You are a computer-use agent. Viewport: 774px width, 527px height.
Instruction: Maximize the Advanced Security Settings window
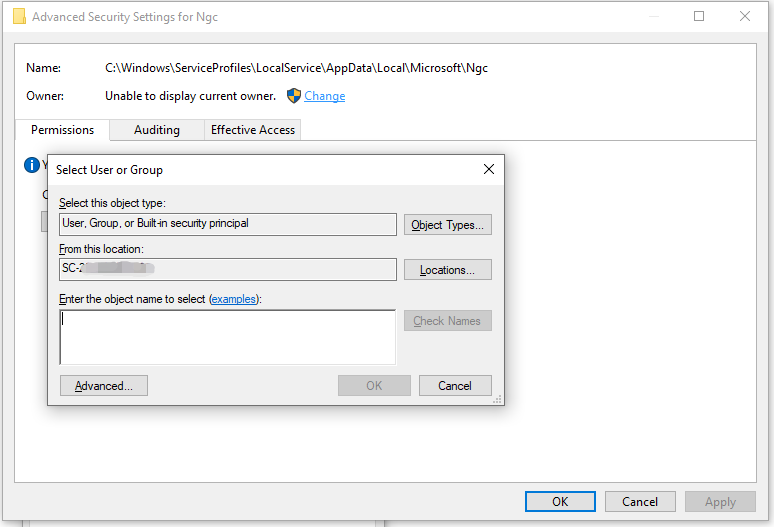pos(699,16)
